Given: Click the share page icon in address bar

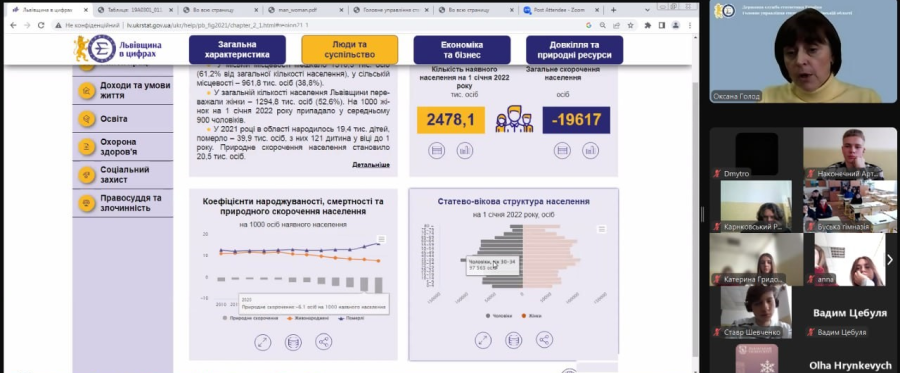Looking at the screenshot, I should click(x=616, y=25).
